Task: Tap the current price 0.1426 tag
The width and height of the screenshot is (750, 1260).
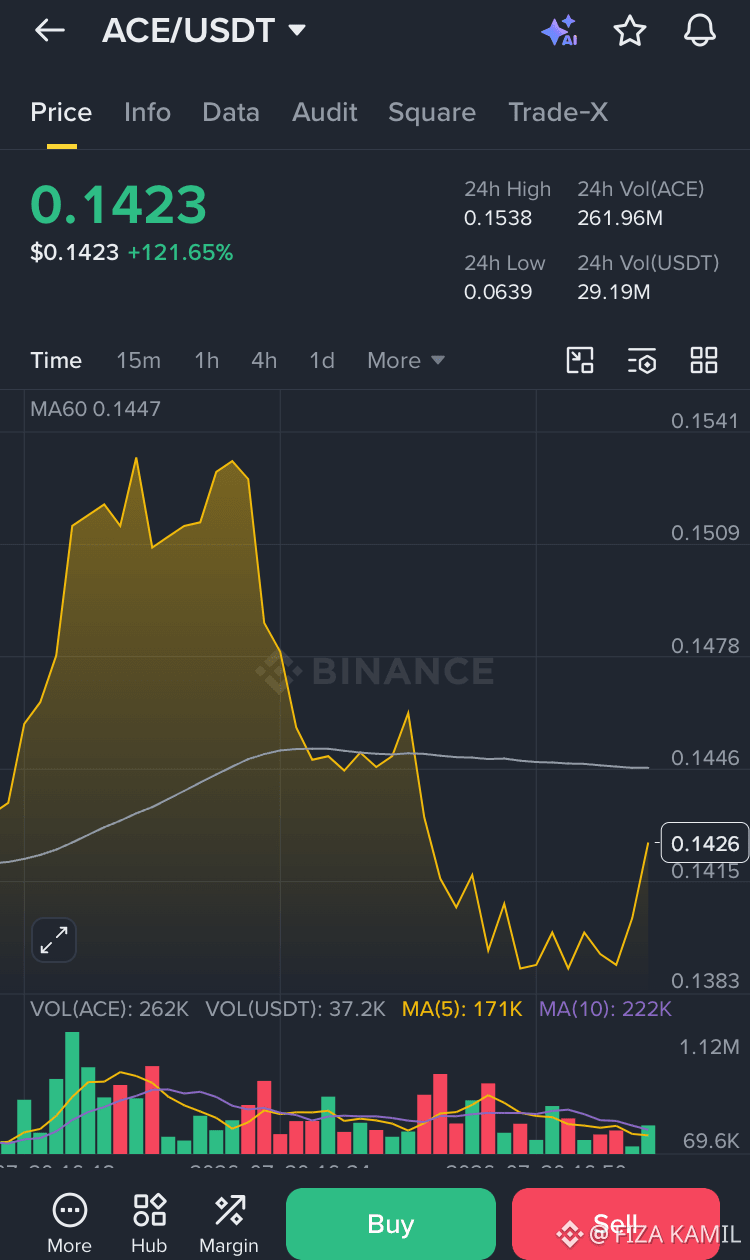Action: pyautogui.click(x=705, y=843)
